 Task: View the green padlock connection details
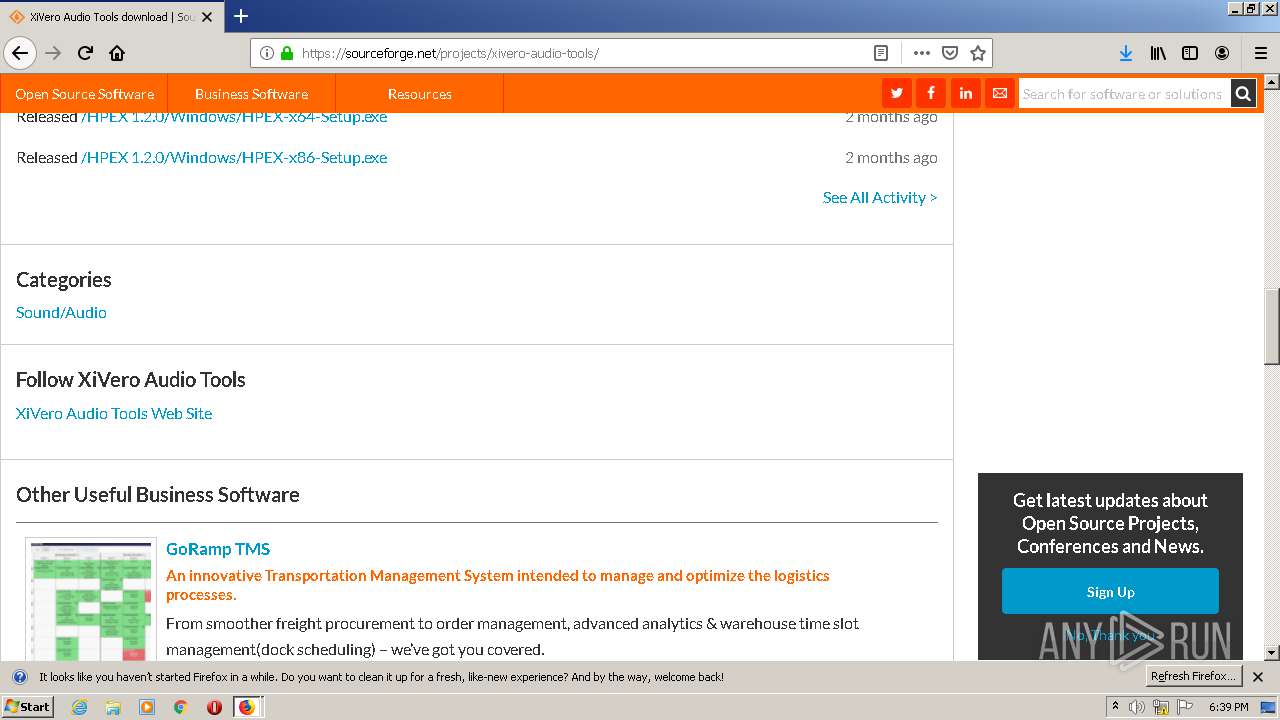[x=287, y=53]
